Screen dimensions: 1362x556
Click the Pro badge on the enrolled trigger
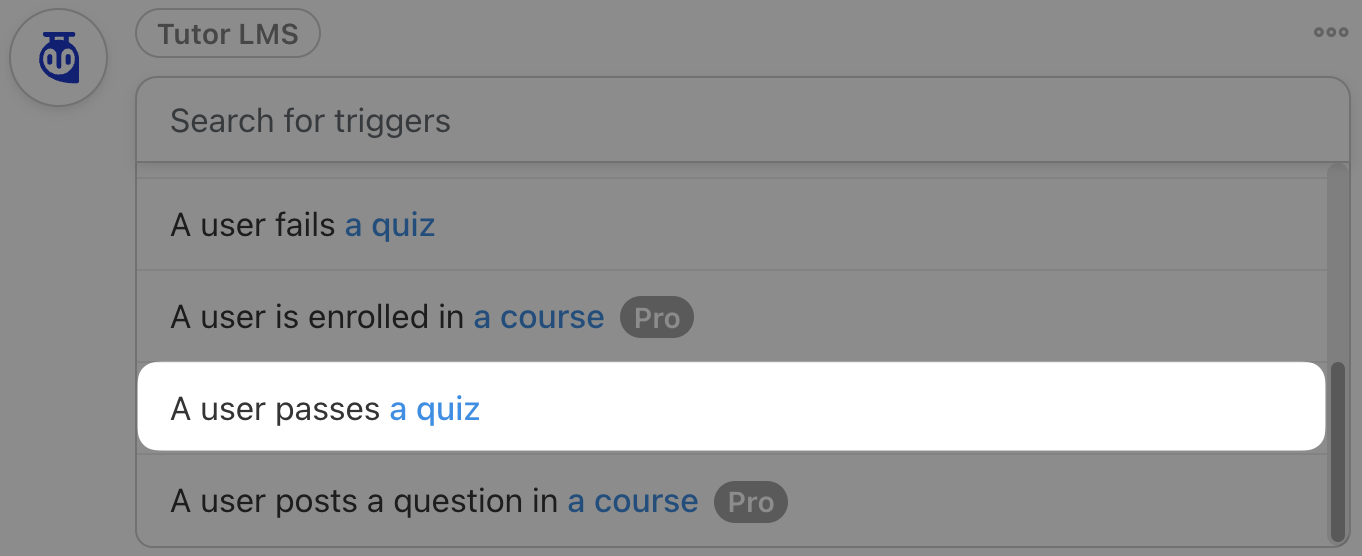click(x=656, y=318)
